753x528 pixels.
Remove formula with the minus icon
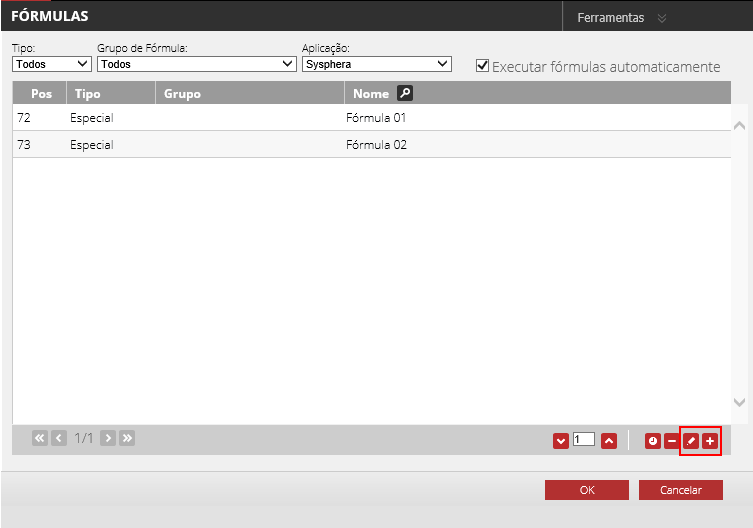672,441
